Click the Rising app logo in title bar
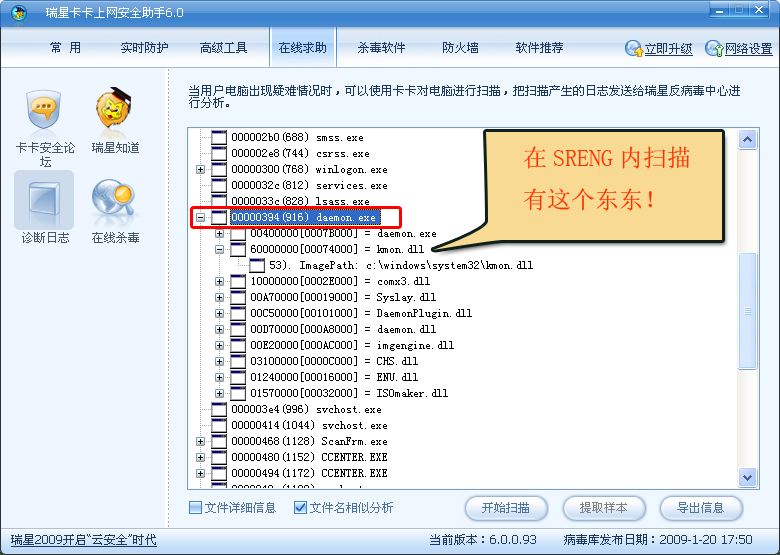The image size is (780, 555). pyautogui.click(x=19, y=13)
